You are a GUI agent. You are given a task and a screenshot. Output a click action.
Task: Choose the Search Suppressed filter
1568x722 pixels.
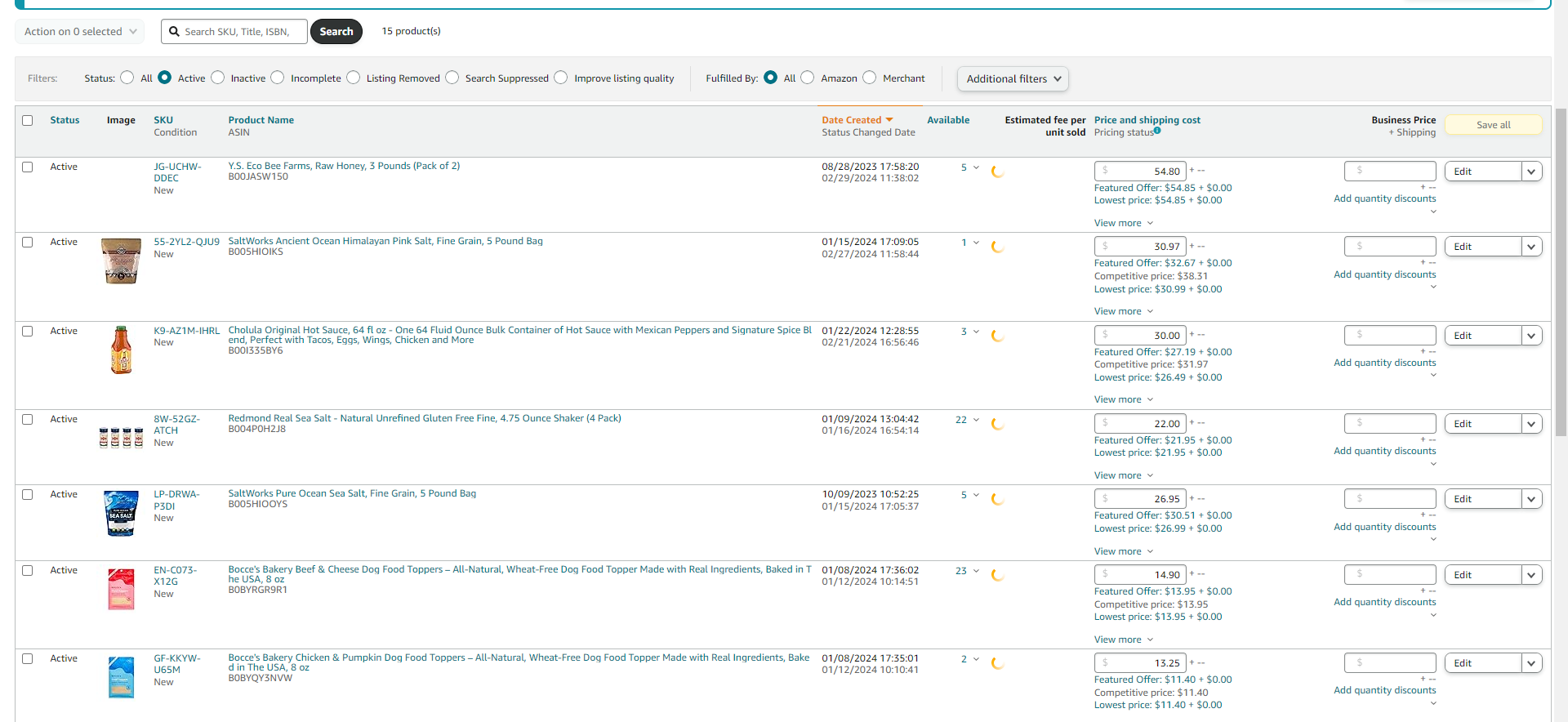tap(452, 78)
